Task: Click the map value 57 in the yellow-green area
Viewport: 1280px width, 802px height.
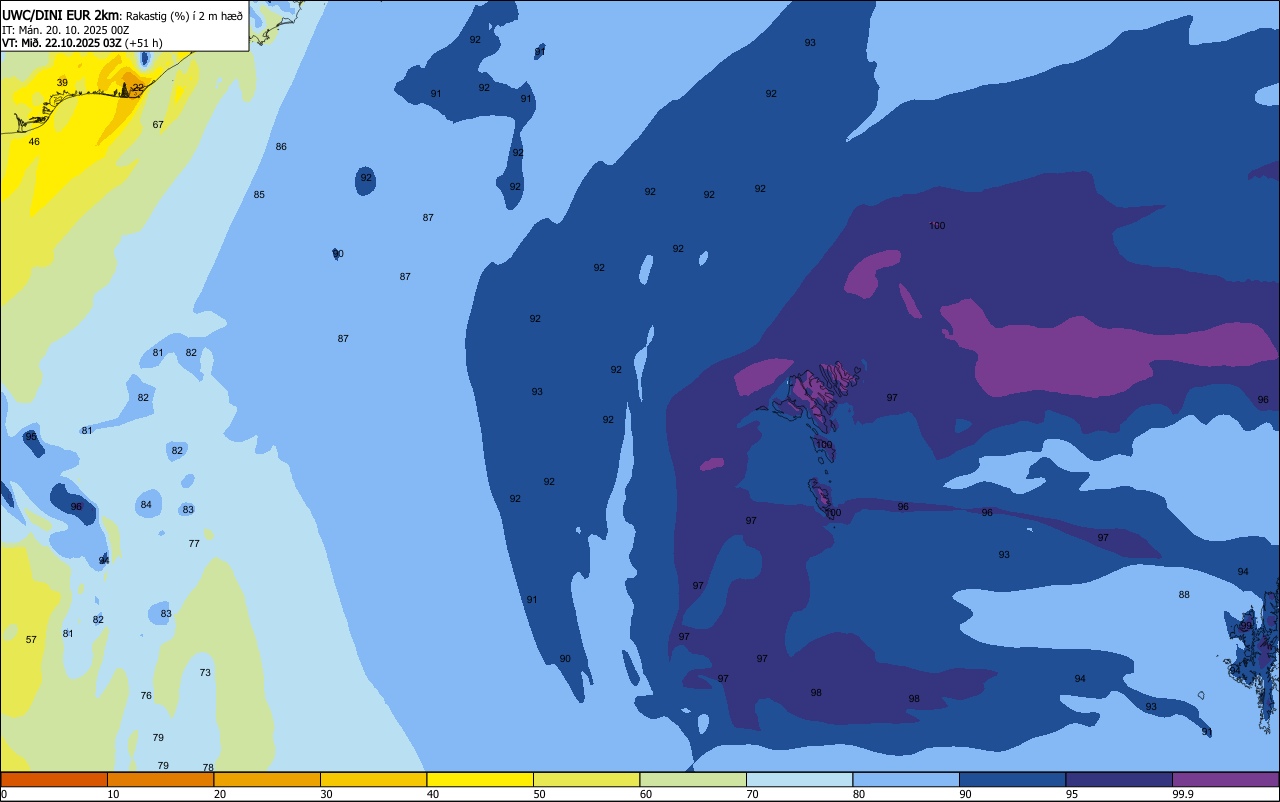Action: coord(31,640)
